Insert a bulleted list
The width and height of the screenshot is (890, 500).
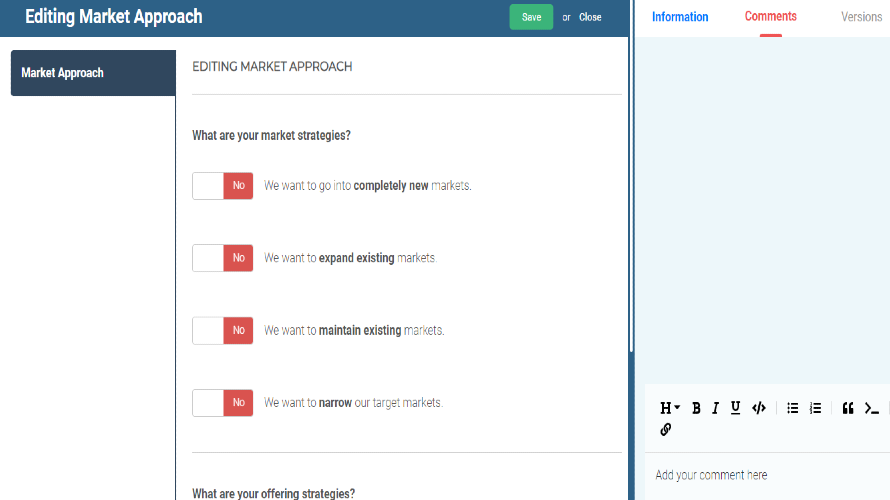click(792, 408)
